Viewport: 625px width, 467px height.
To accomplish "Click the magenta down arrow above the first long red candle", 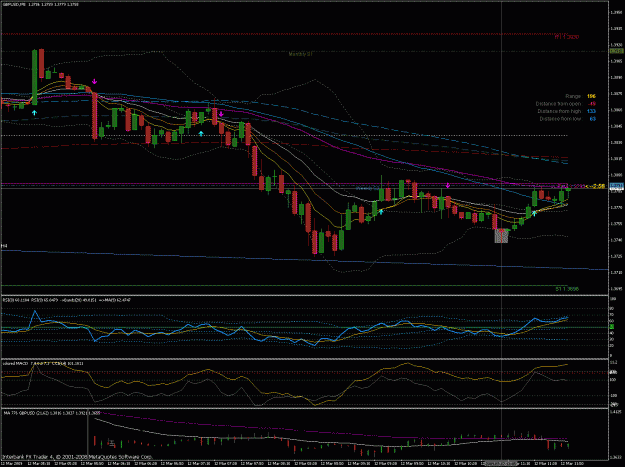I will (x=94, y=81).
